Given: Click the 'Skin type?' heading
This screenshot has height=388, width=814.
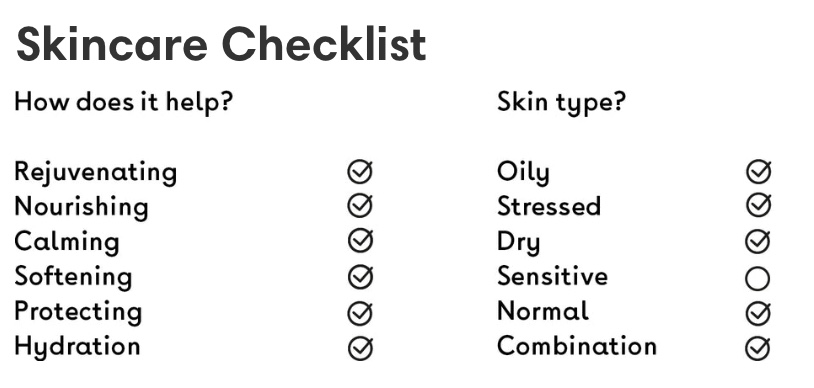Looking at the screenshot, I should (x=561, y=102).
